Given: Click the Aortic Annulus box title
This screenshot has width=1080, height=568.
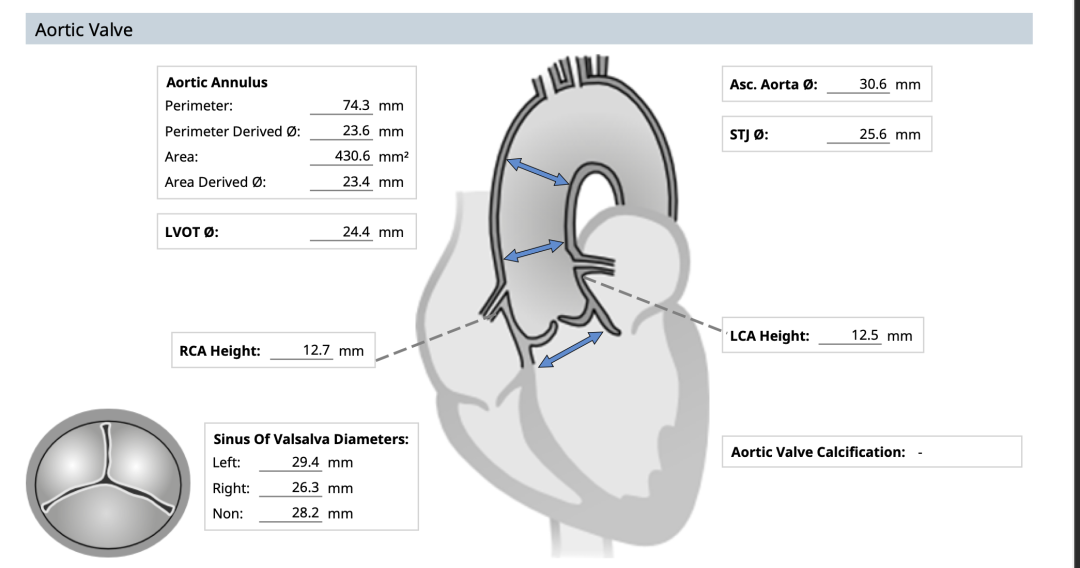Looking at the screenshot, I should click(x=217, y=82).
